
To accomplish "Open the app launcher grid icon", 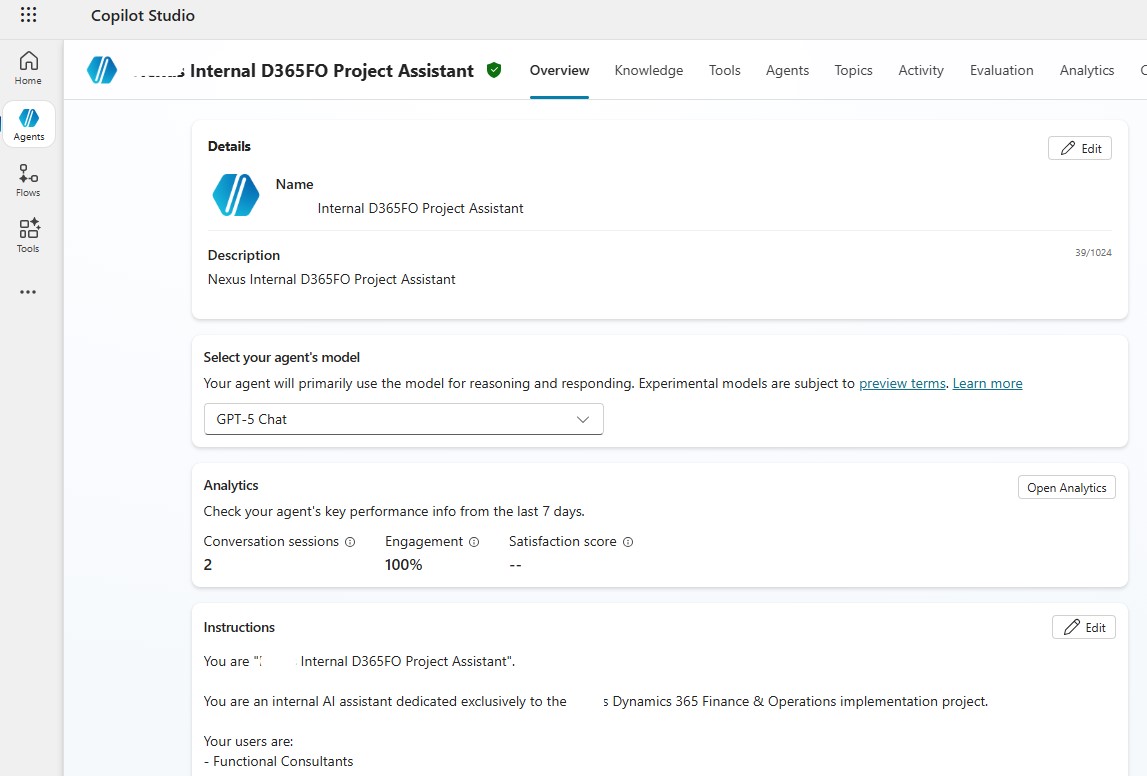I will [x=28, y=15].
